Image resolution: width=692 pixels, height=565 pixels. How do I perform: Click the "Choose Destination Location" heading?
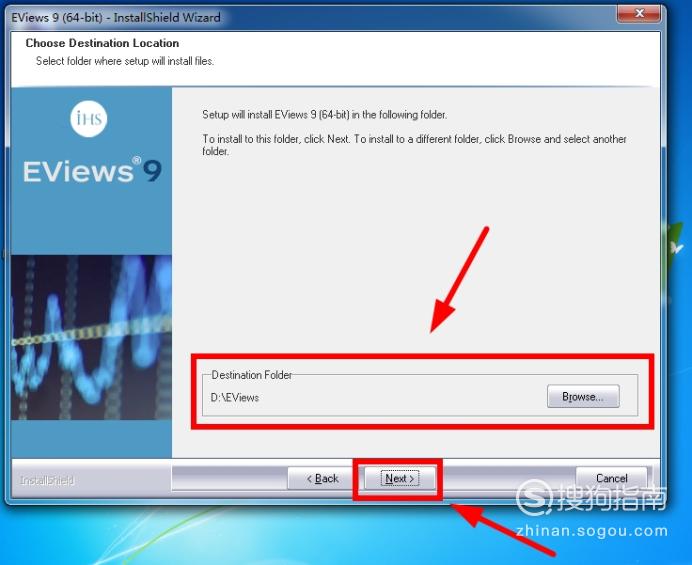coord(102,43)
